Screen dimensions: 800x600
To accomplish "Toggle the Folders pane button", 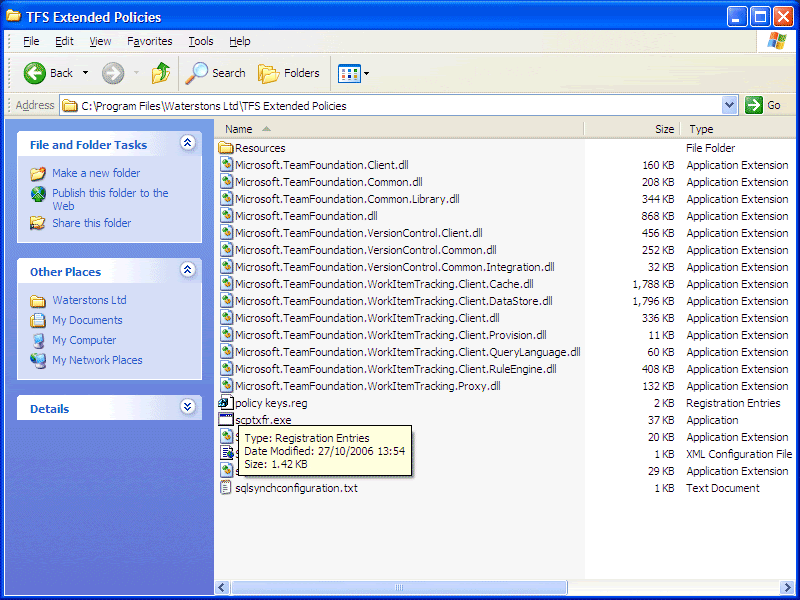I will pyautogui.click(x=289, y=73).
